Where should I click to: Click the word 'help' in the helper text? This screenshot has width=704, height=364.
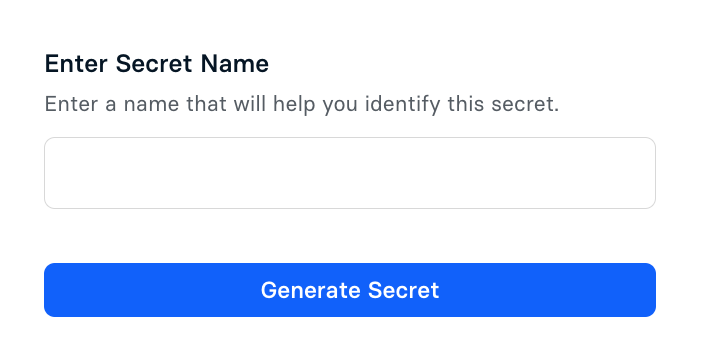[x=294, y=105]
